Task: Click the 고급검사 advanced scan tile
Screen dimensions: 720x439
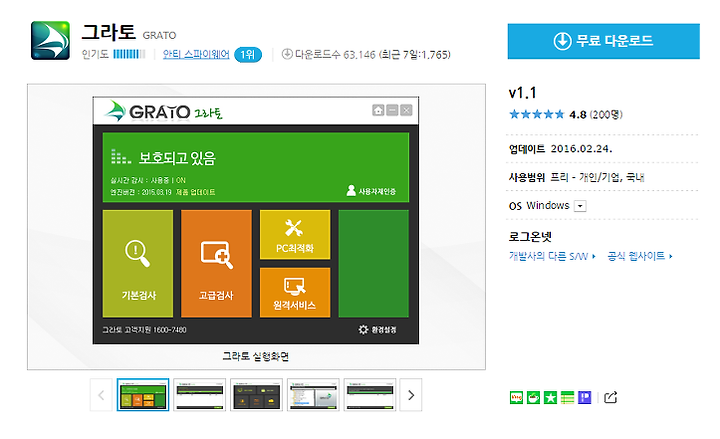Action: pyautogui.click(x=216, y=264)
